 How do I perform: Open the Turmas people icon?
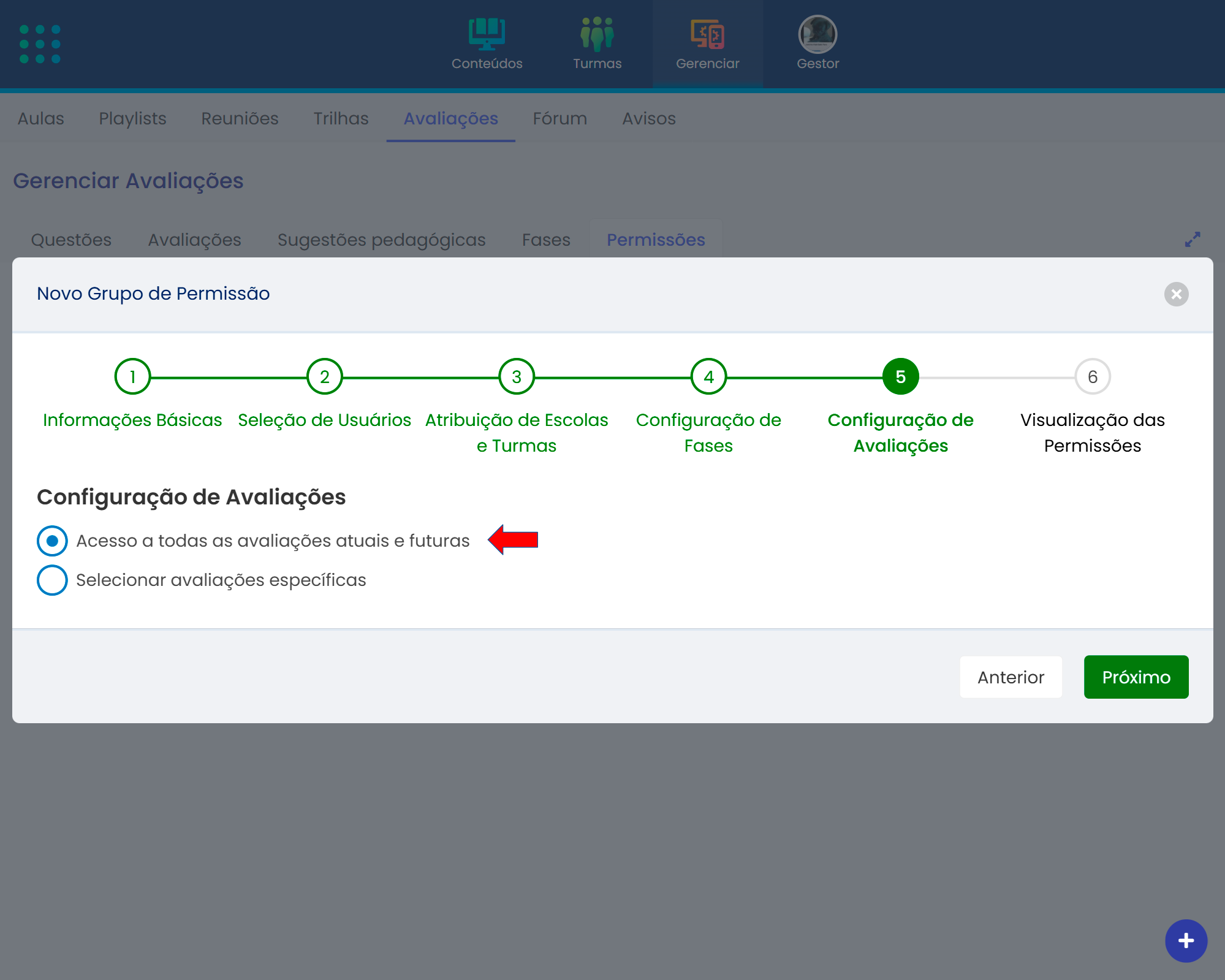click(597, 34)
